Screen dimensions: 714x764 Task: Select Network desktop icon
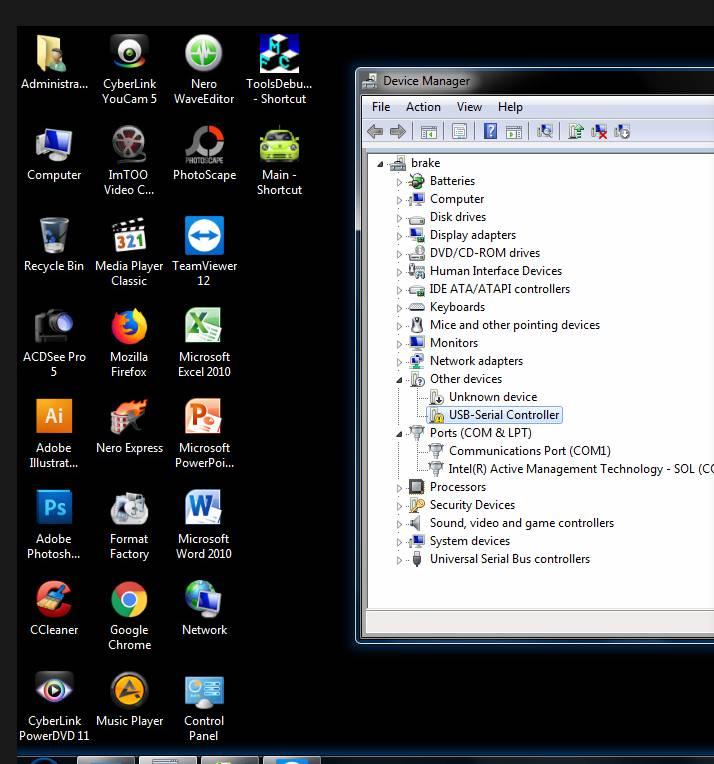204,609
